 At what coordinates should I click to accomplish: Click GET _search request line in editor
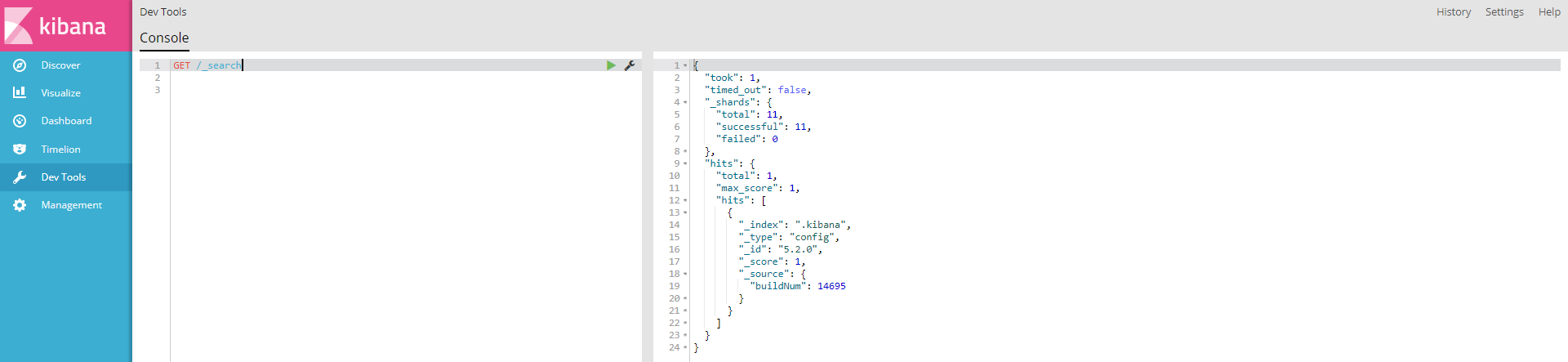click(207, 65)
